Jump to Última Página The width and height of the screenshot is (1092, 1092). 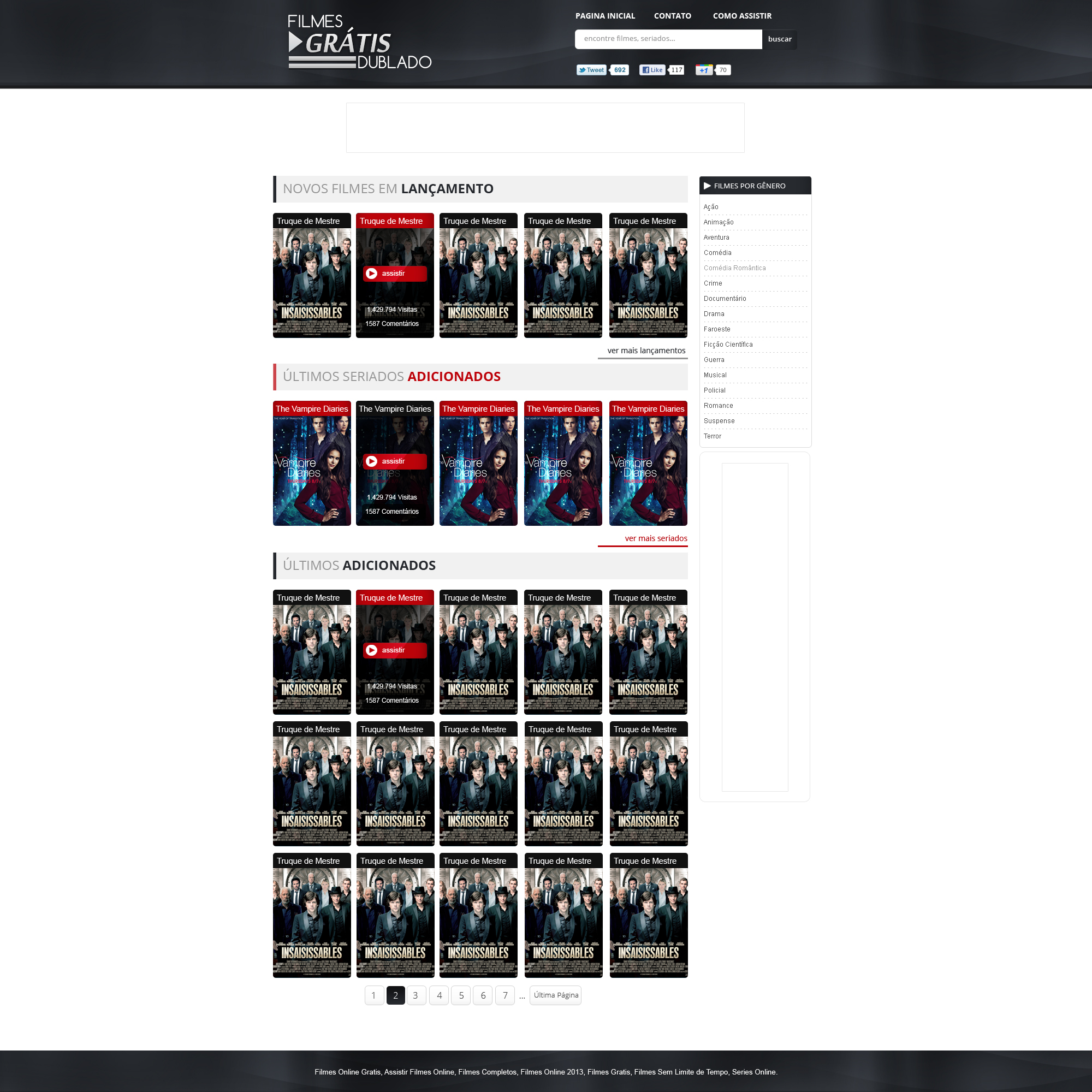[x=556, y=995]
